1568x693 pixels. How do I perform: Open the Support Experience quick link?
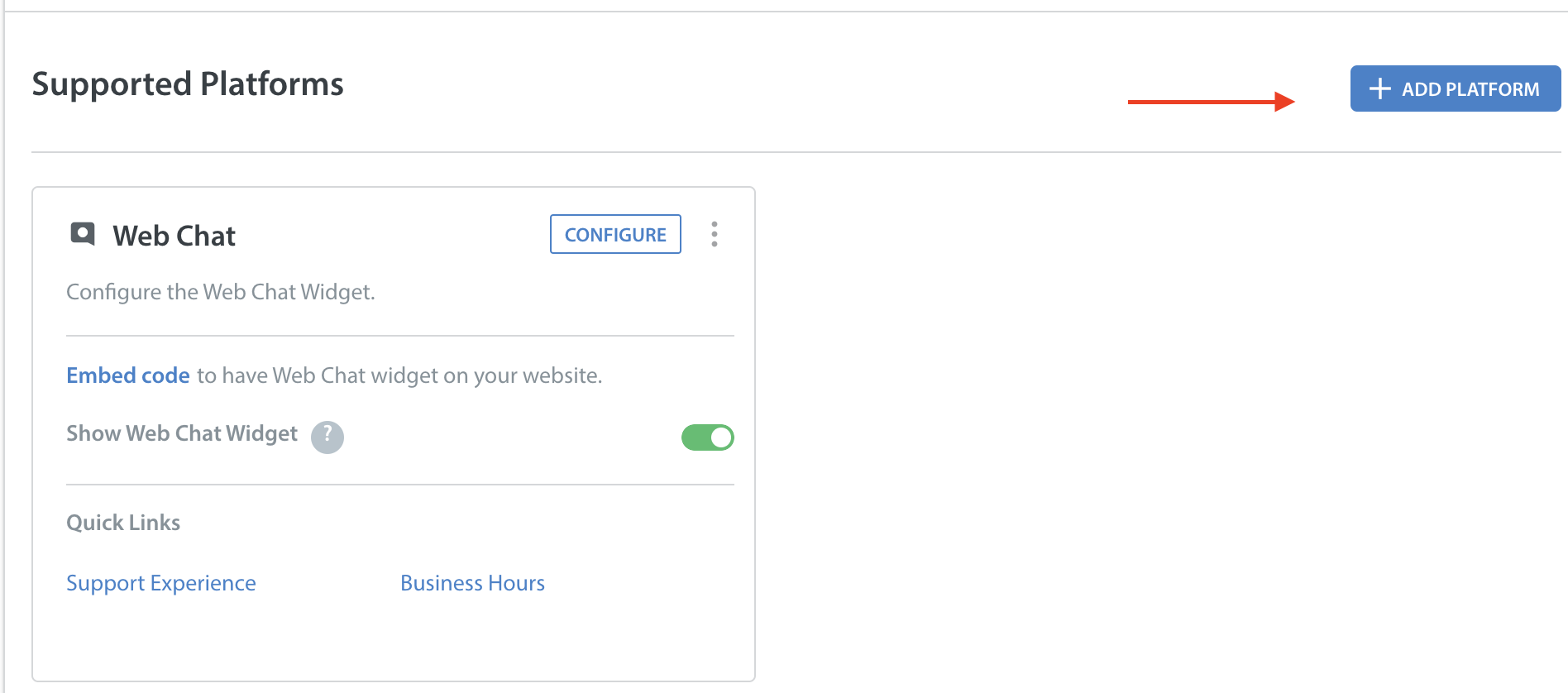click(161, 583)
